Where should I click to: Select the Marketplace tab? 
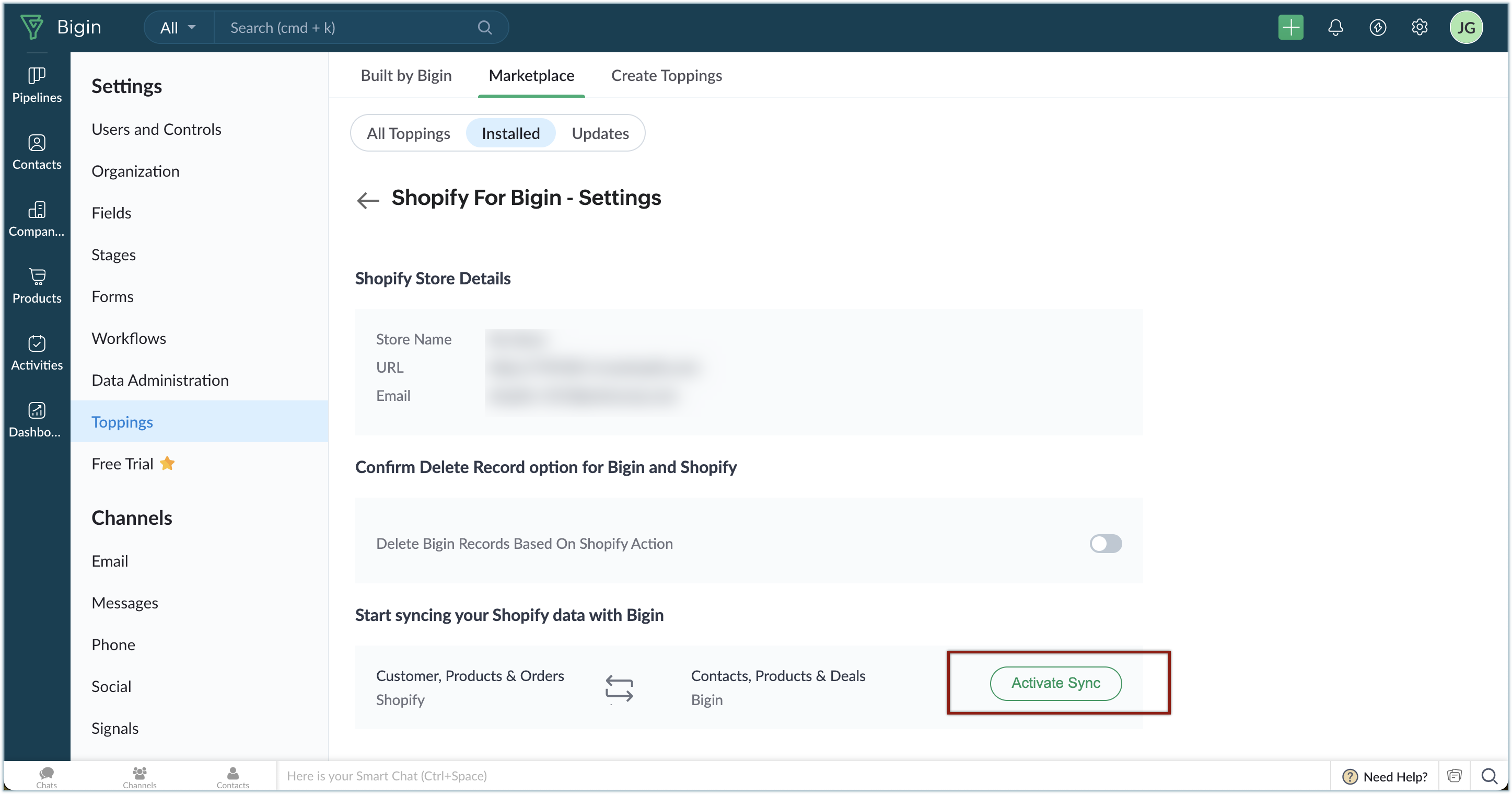[x=531, y=75]
